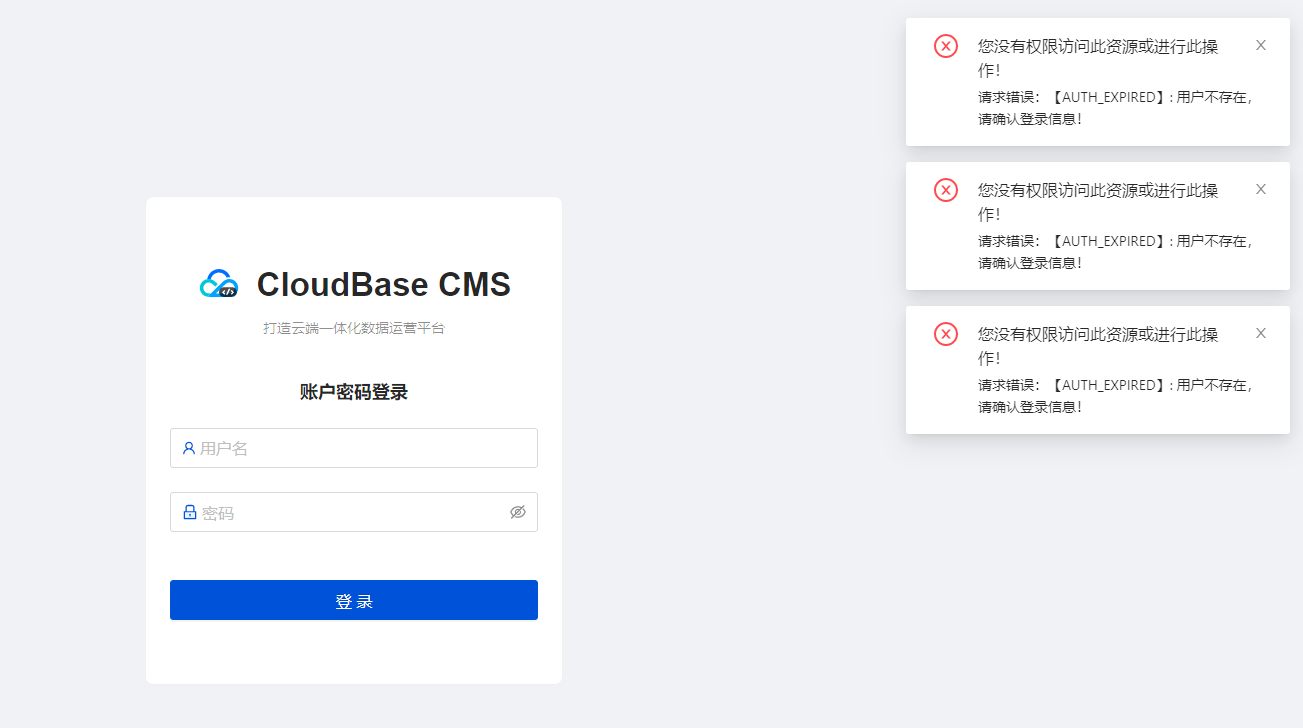Click the red error icon in middle notification
The height and width of the screenshot is (728, 1303).
pos(946,190)
